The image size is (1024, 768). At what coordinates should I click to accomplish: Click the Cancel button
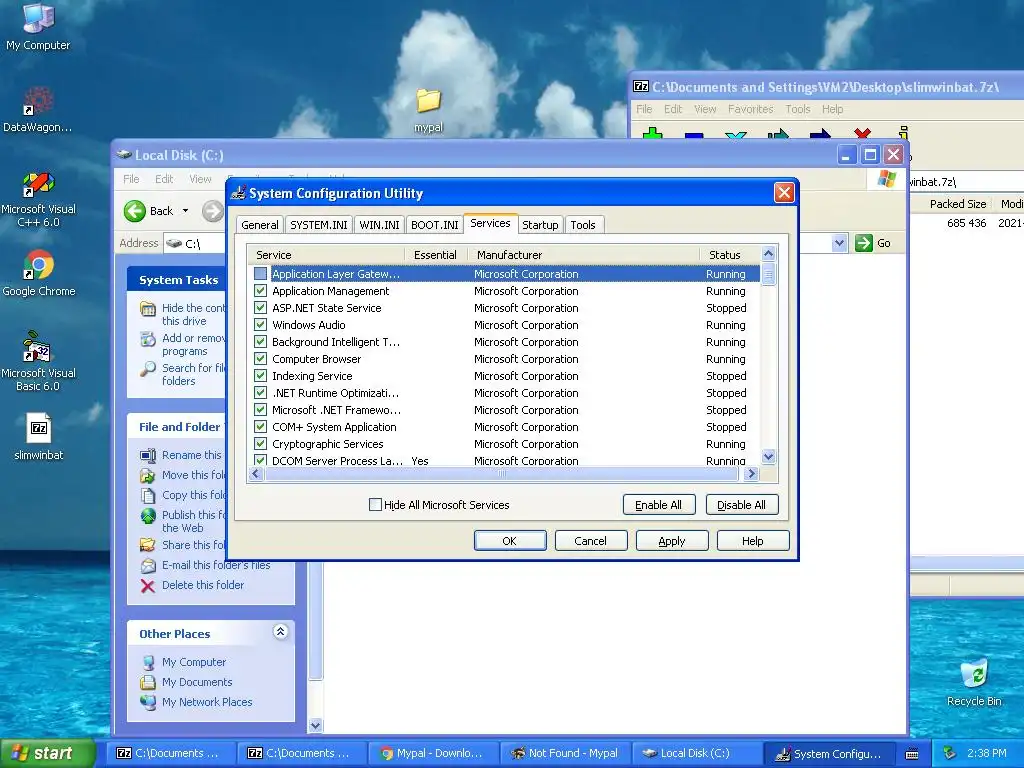point(590,541)
